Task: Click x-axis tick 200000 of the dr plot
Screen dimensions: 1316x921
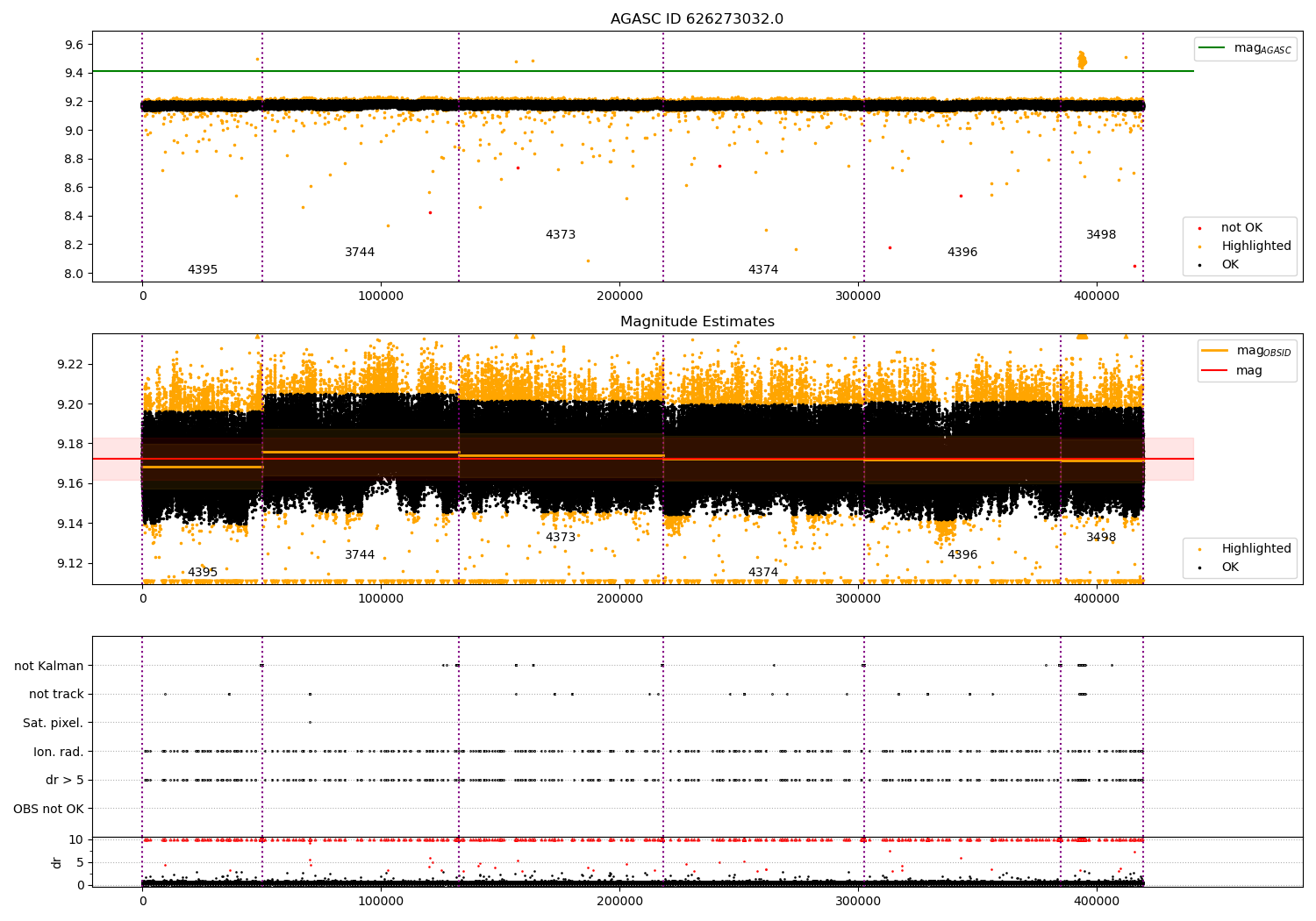Action: click(619, 902)
